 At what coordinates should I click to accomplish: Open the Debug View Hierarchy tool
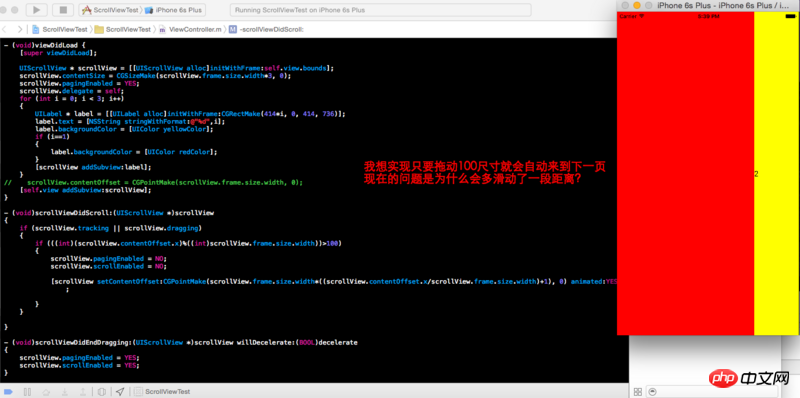coord(102,391)
